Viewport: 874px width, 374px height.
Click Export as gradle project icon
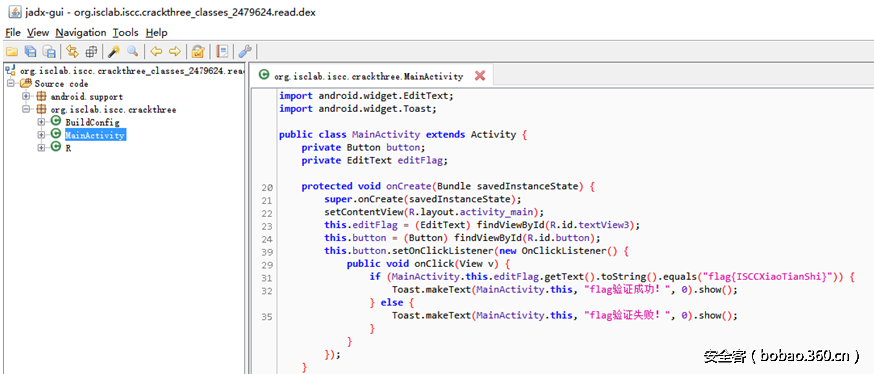coord(50,52)
